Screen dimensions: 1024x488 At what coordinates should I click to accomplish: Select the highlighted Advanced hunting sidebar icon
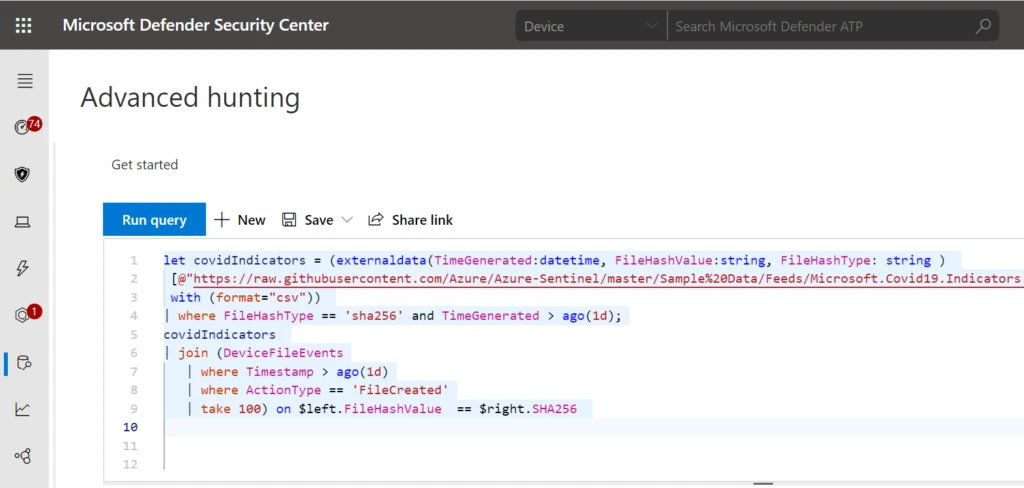coord(24,362)
